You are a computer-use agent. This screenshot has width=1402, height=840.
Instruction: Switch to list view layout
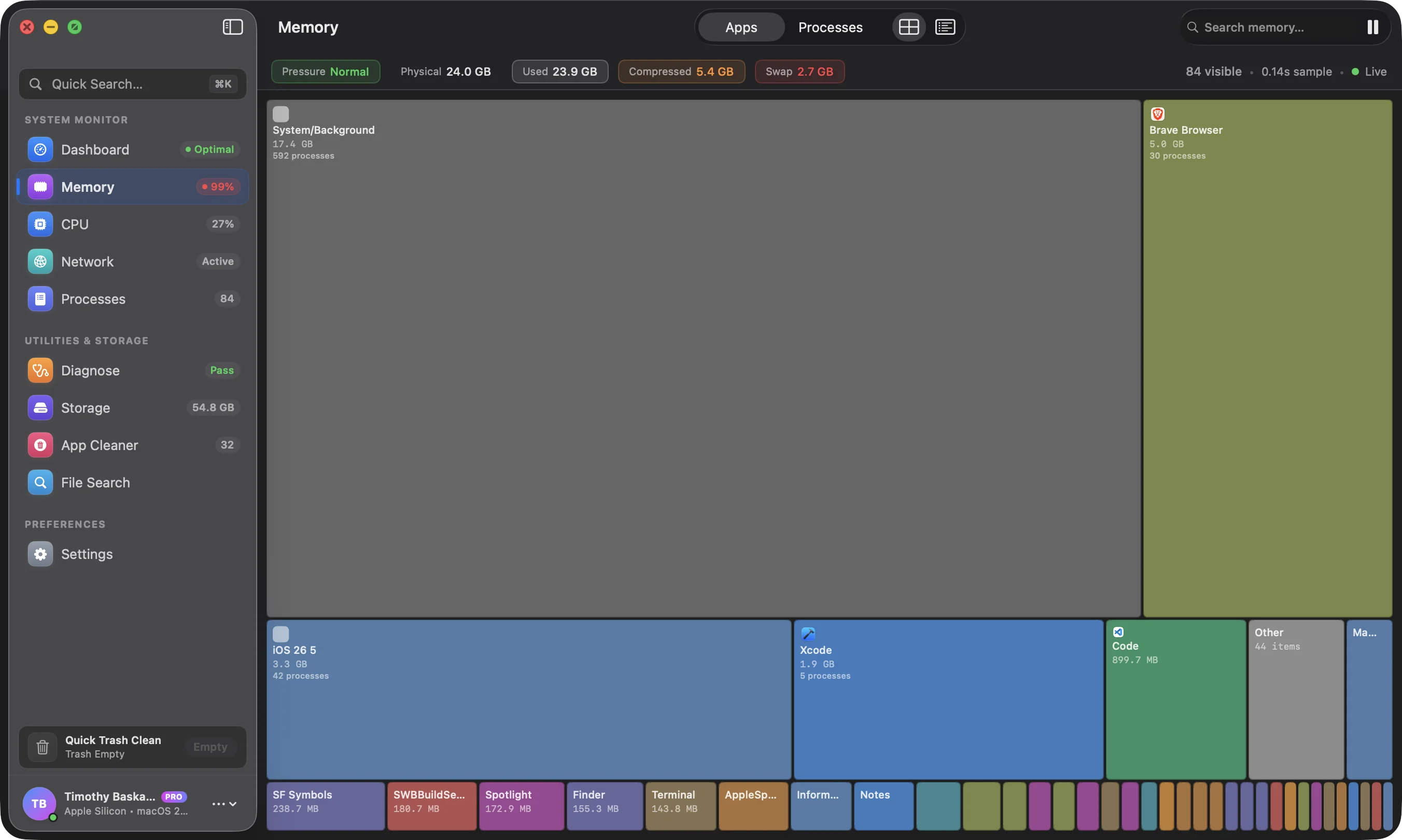point(945,27)
